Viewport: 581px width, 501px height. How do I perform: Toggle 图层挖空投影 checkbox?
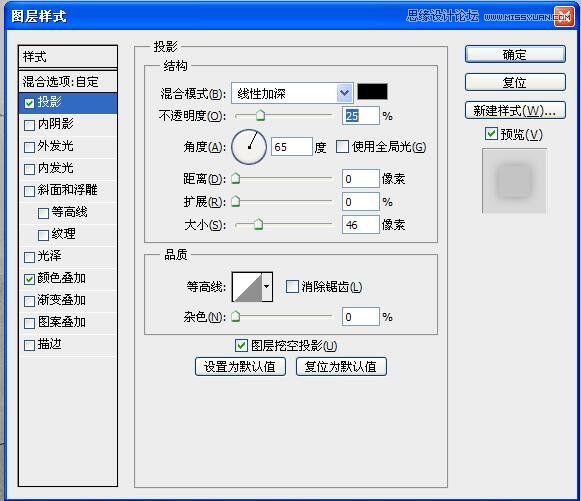[241, 345]
